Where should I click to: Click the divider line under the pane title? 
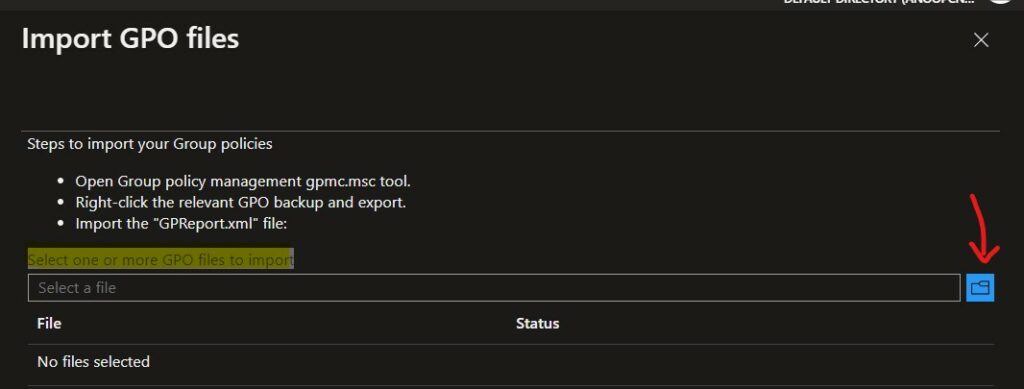click(511, 131)
